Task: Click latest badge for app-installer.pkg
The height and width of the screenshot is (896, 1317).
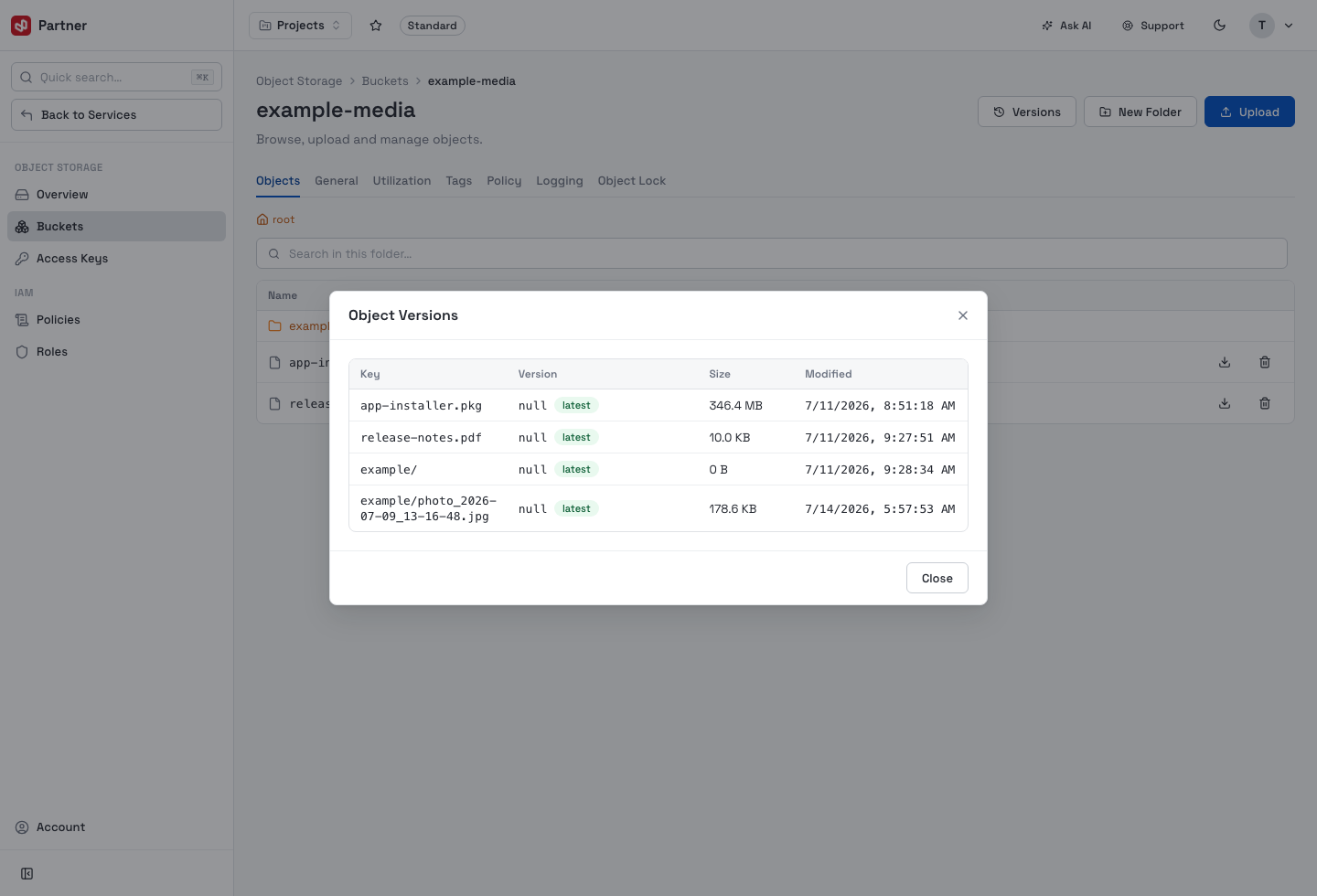Action: (x=576, y=405)
